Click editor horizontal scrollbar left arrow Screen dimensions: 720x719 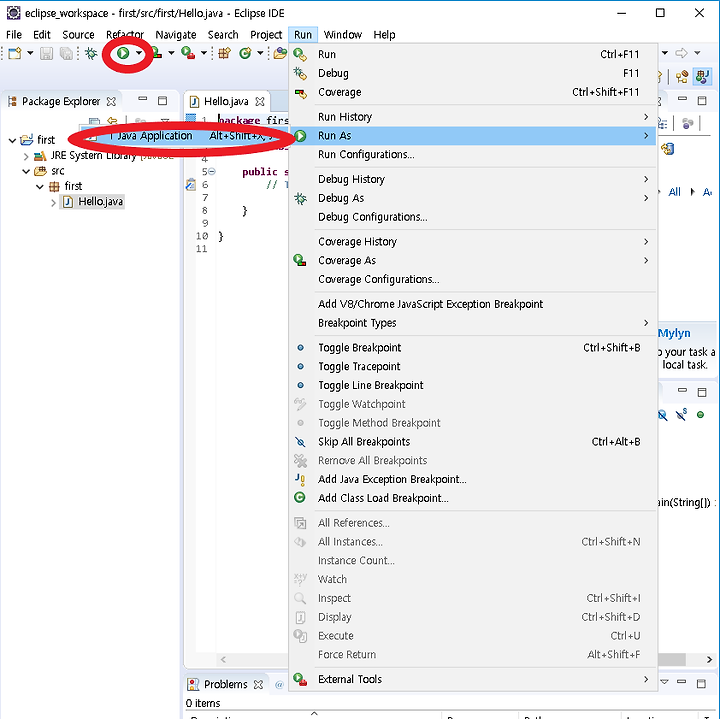point(223,659)
